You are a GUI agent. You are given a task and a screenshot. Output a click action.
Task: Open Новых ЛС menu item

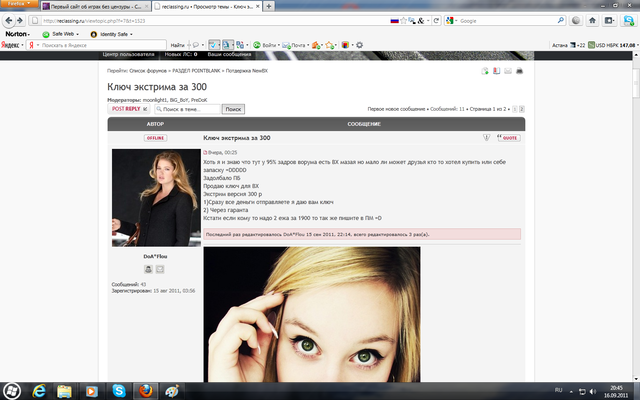pyautogui.click(x=181, y=54)
